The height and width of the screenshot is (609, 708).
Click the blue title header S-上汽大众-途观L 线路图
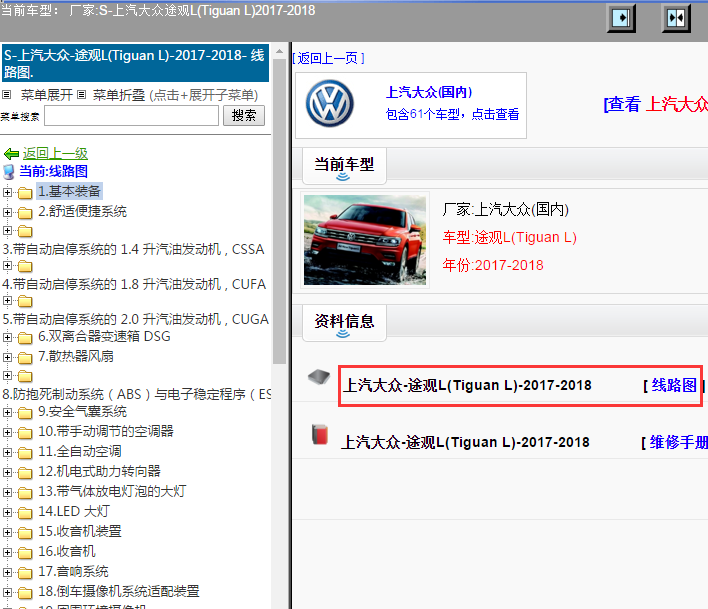coord(135,63)
